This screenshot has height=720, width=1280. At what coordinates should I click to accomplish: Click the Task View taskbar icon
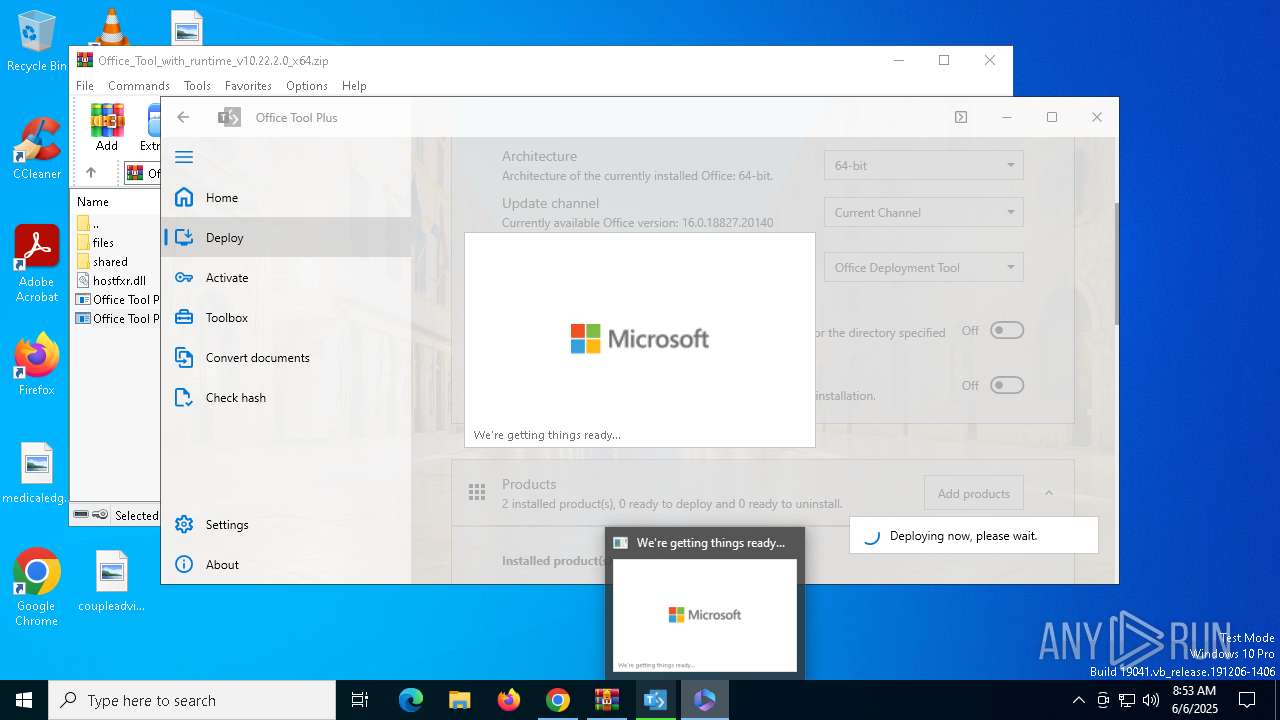[x=360, y=700]
